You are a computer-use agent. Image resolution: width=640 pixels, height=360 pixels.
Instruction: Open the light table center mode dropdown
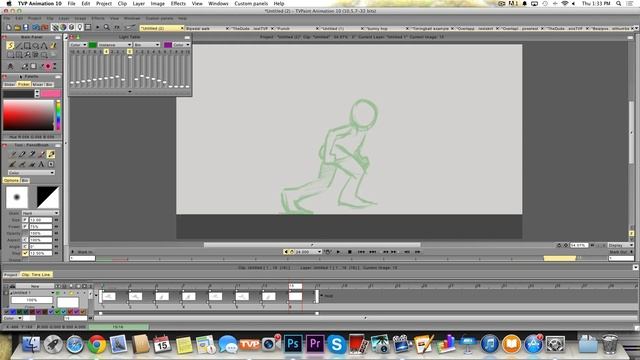click(x=114, y=44)
